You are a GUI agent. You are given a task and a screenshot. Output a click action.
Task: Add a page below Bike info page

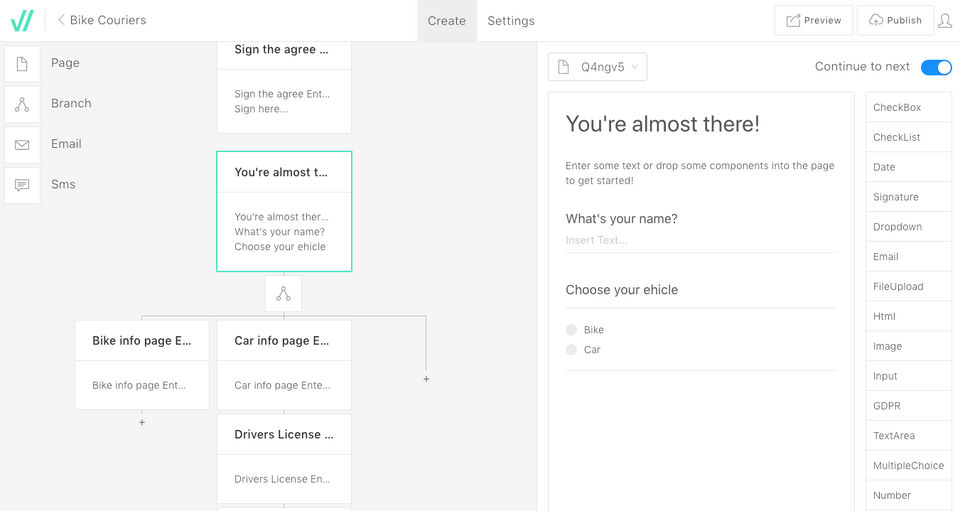tap(142, 422)
